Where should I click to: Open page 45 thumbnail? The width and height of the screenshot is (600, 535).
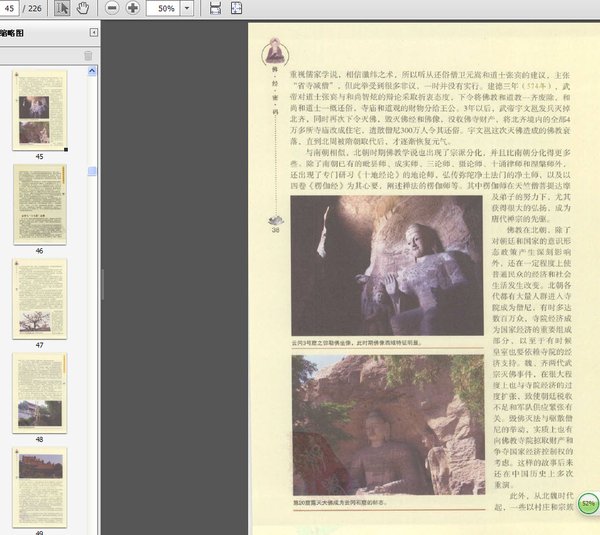[x=39, y=109]
